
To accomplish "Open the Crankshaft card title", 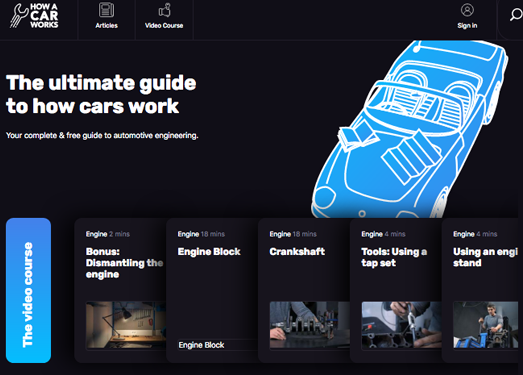I will pos(297,252).
